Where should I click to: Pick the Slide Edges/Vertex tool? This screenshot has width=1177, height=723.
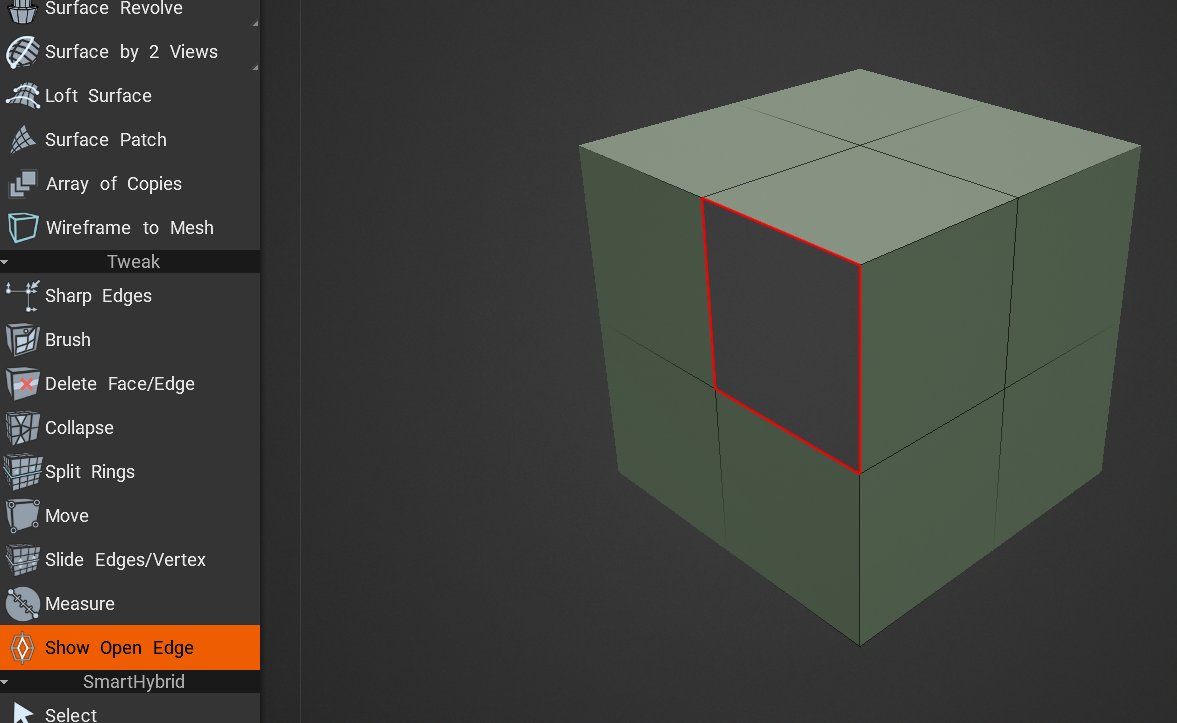tap(125, 560)
